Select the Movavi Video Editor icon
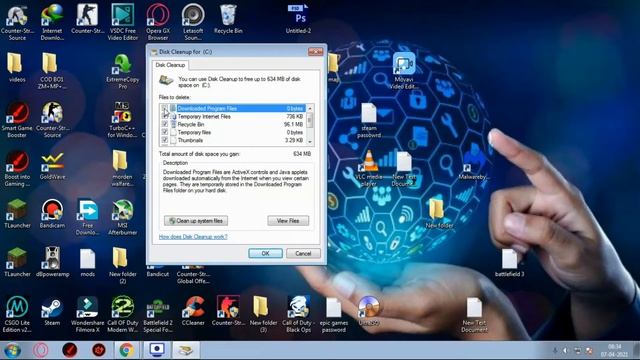640x360 pixels. [404, 71]
